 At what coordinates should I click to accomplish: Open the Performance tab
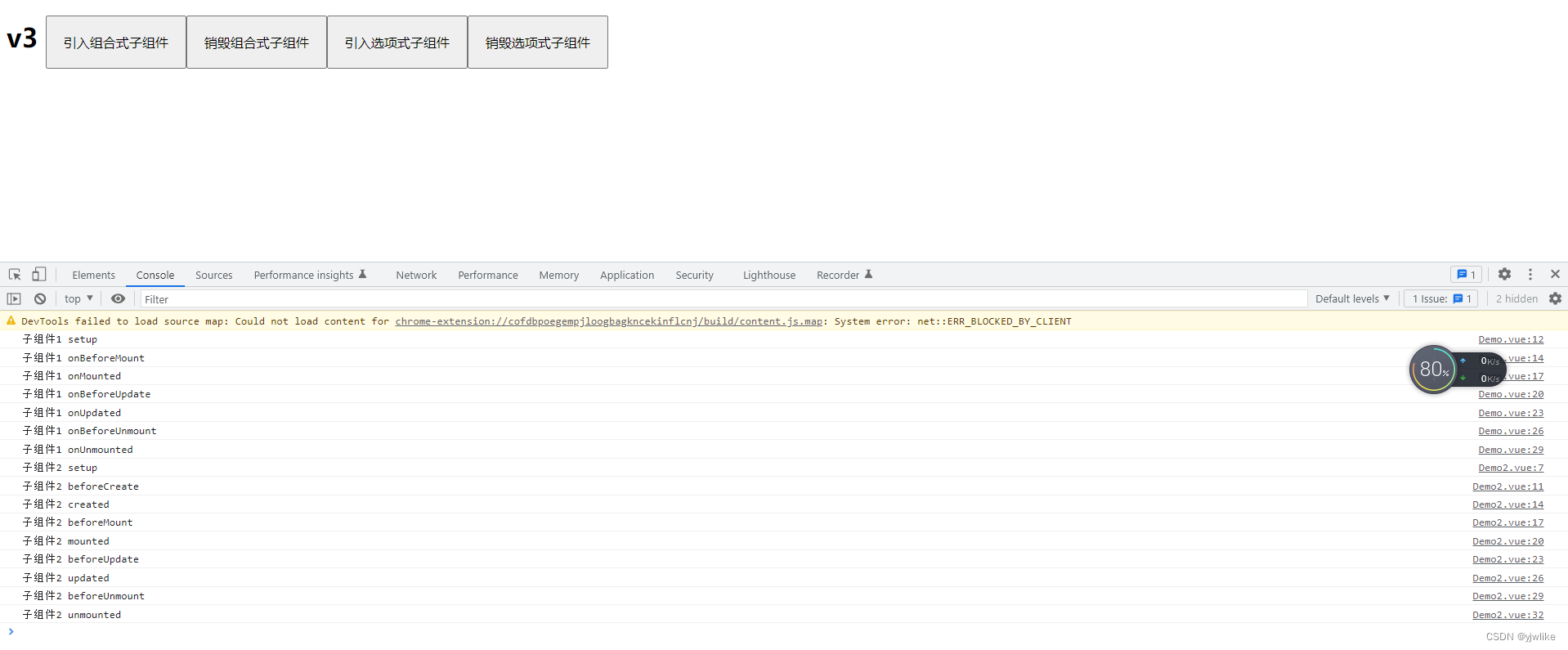pos(488,276)
